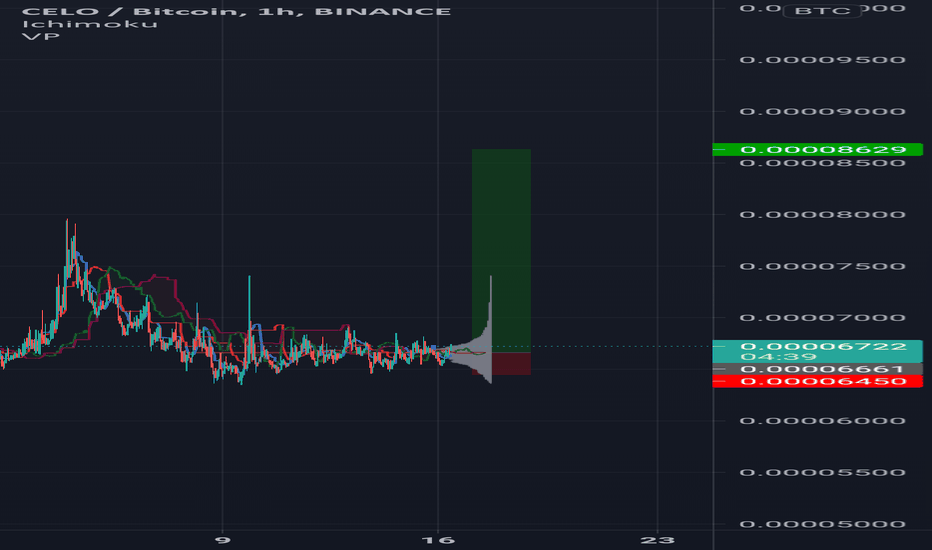Click the green take-profit label 0.00008629
This screenshot has width=932, height=550.
pos(818,149)
